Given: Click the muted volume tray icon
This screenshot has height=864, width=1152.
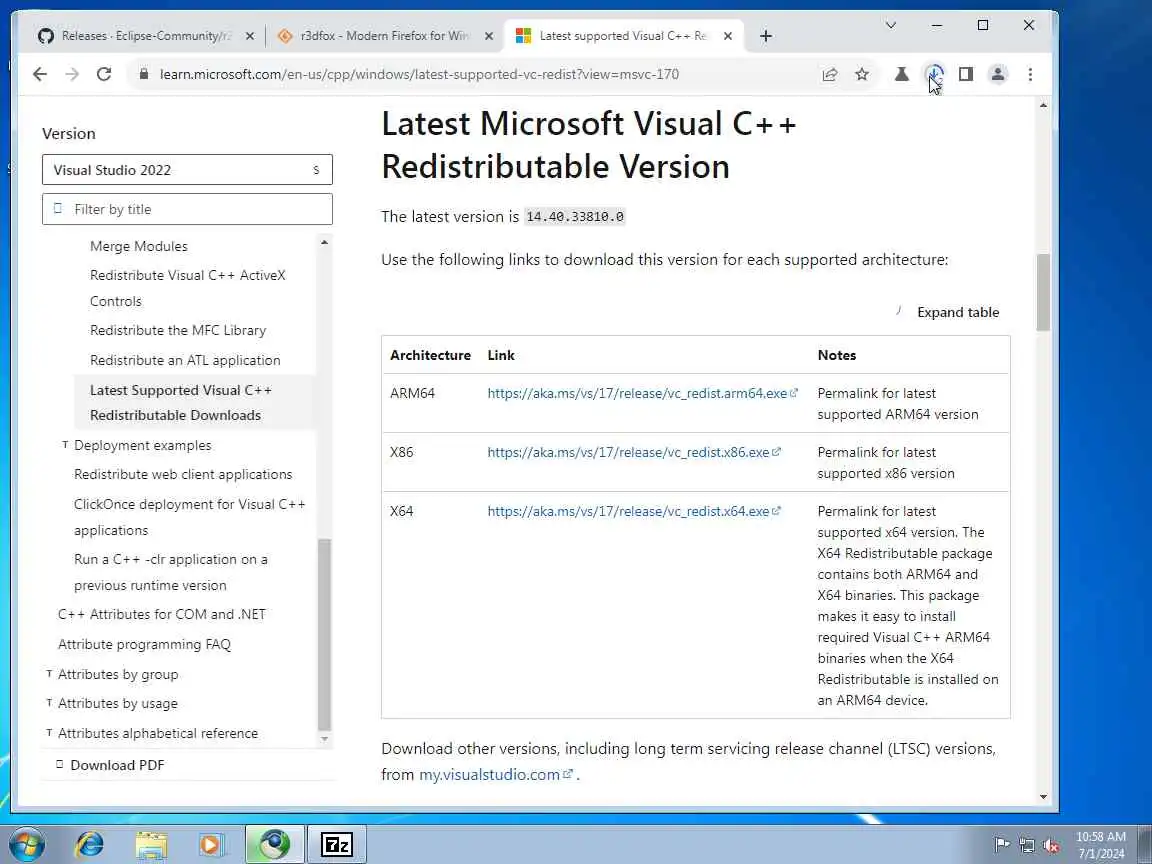Looking at the screenshot, I should pyautogui.click(x=1051, y=845).
